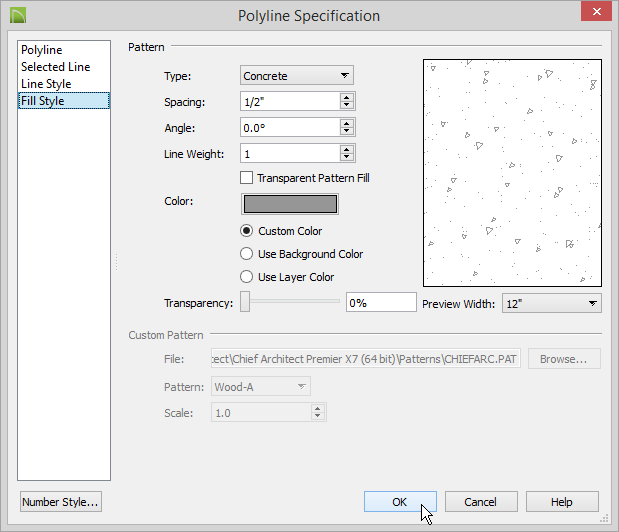This screenshot has width=619, height=532.
Task: Open the gray Color swatch picker
Action: click(290, 204)
